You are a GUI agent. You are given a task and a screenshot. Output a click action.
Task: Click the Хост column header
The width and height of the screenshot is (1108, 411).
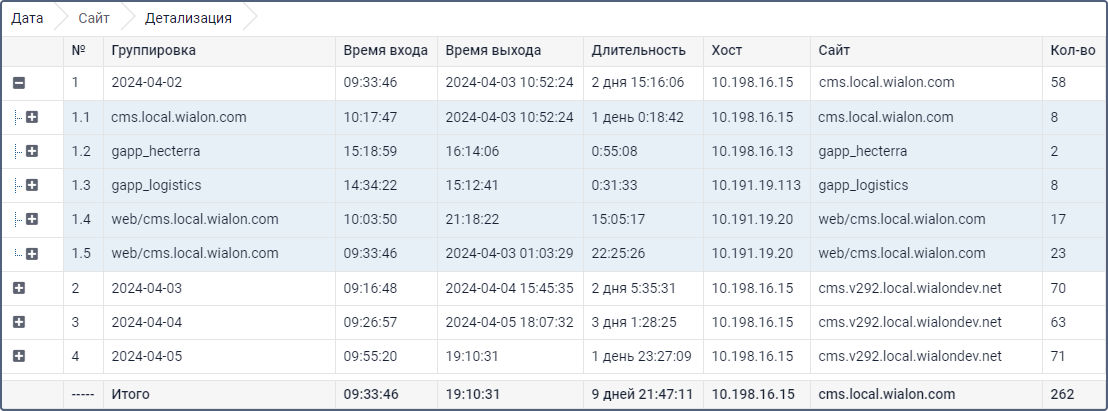[727, 50]
